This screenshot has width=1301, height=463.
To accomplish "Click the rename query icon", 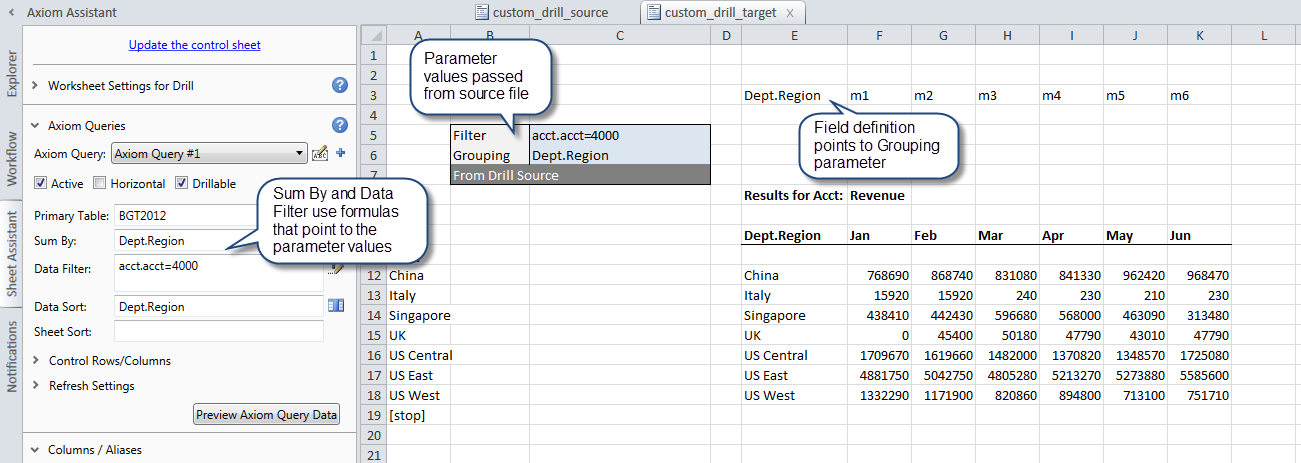I will point(320,154).
